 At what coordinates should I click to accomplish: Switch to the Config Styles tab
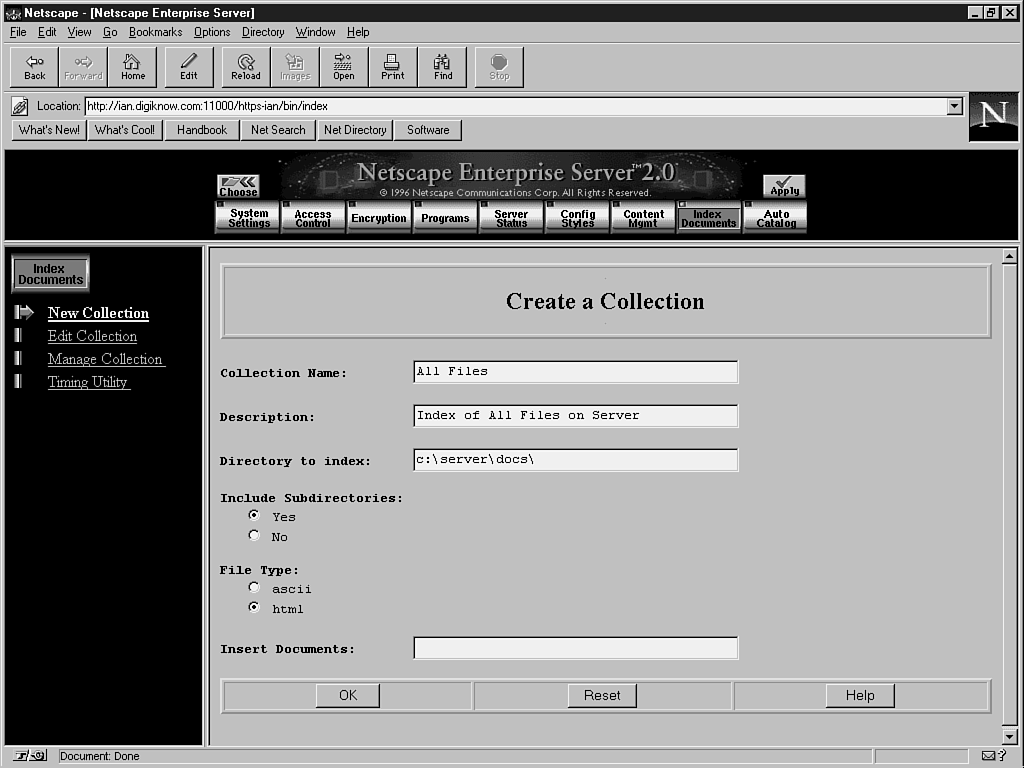tap(577, 217)
